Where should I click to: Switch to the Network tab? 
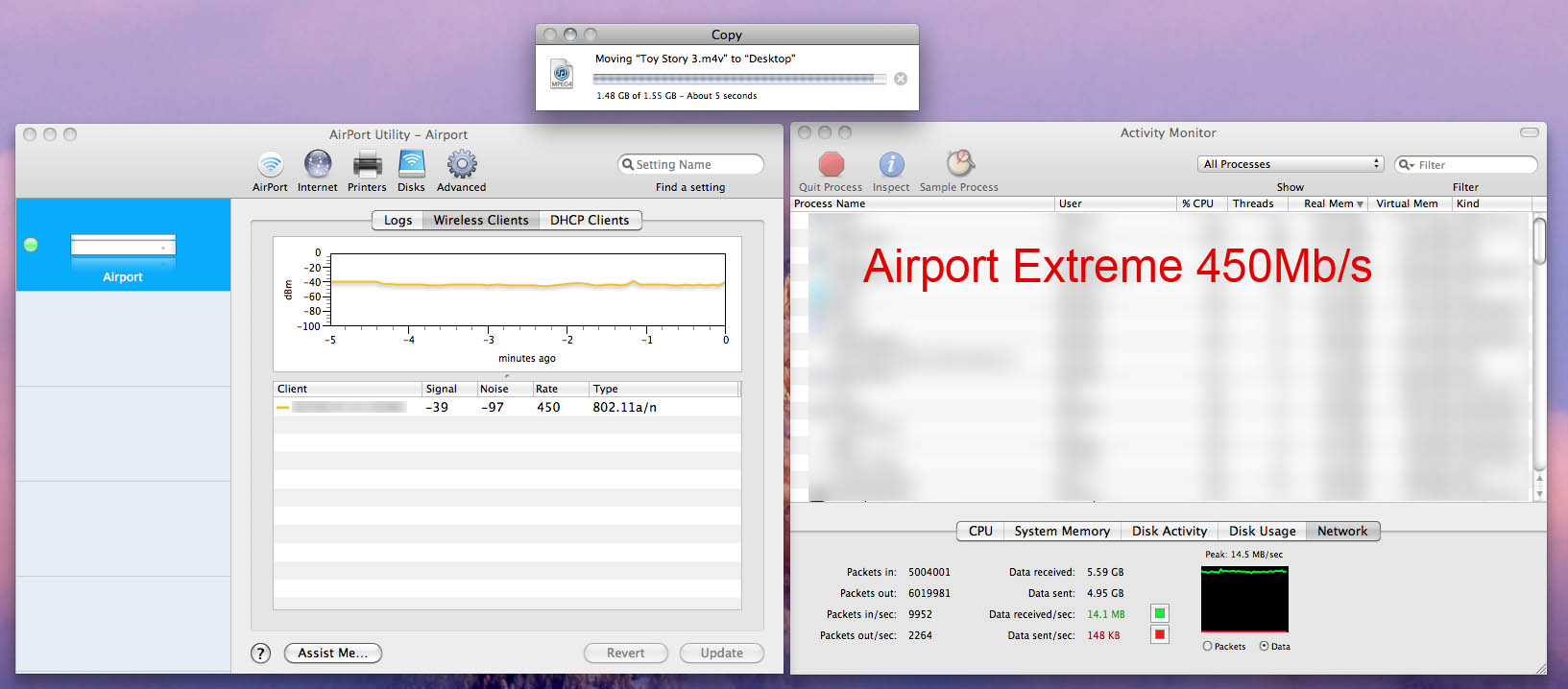pyautogui.click(x=1342, y=531)
